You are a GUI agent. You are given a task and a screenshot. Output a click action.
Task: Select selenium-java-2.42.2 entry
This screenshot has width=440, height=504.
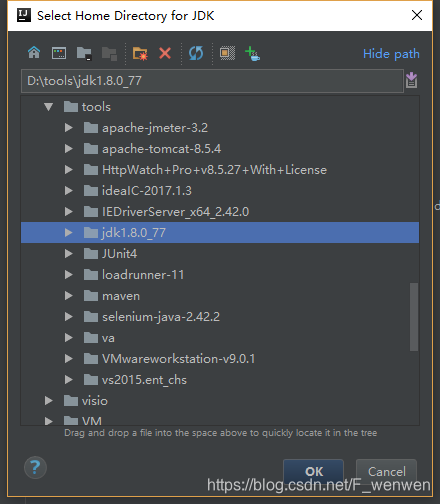click(x=161, y=317)
